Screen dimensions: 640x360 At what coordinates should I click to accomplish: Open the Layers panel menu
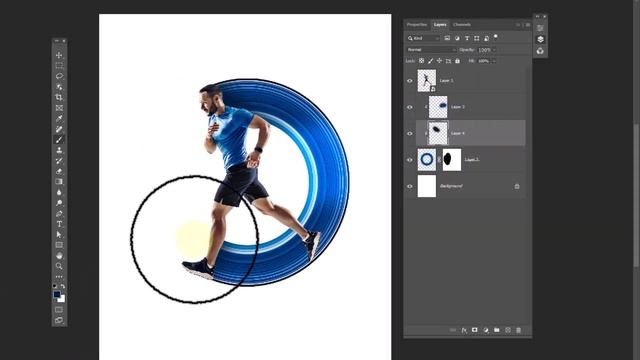528,25
